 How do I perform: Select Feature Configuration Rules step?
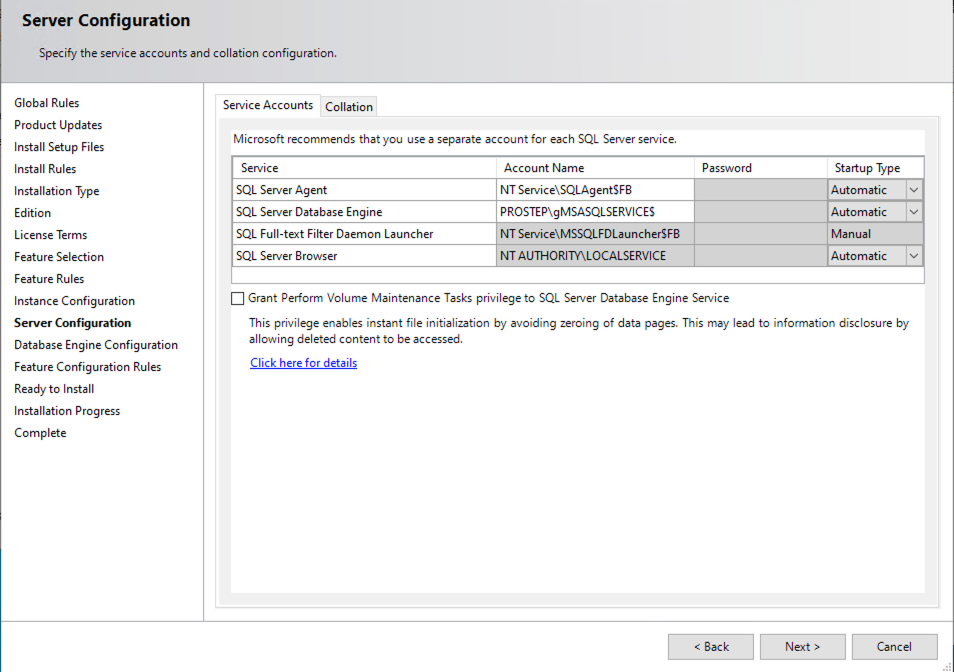[x=88, y=367]
